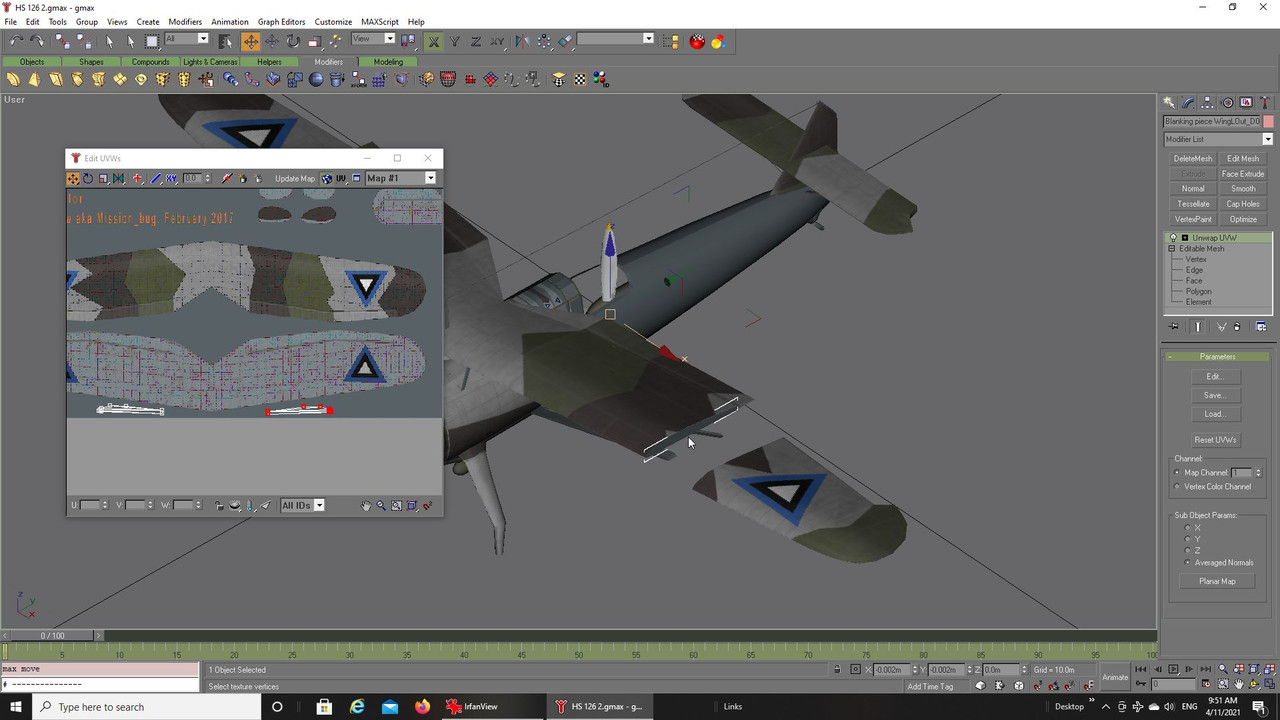Activate the Rotate transform tool

293,41
